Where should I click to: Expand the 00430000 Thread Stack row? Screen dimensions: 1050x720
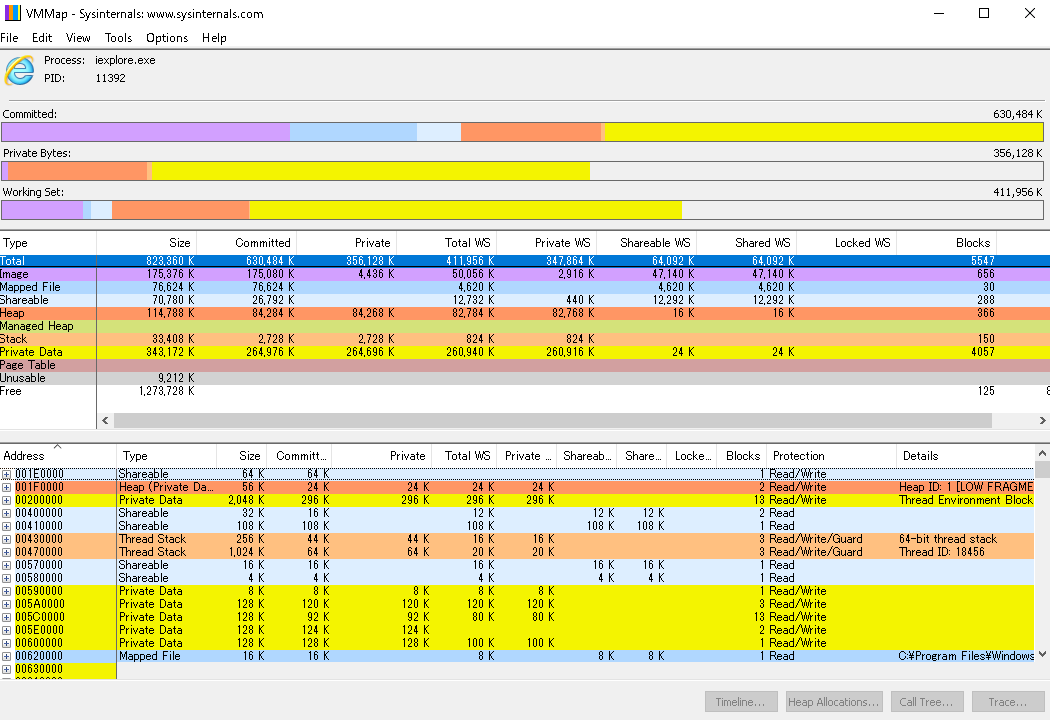pyautogui.click(x=7, y=539)
